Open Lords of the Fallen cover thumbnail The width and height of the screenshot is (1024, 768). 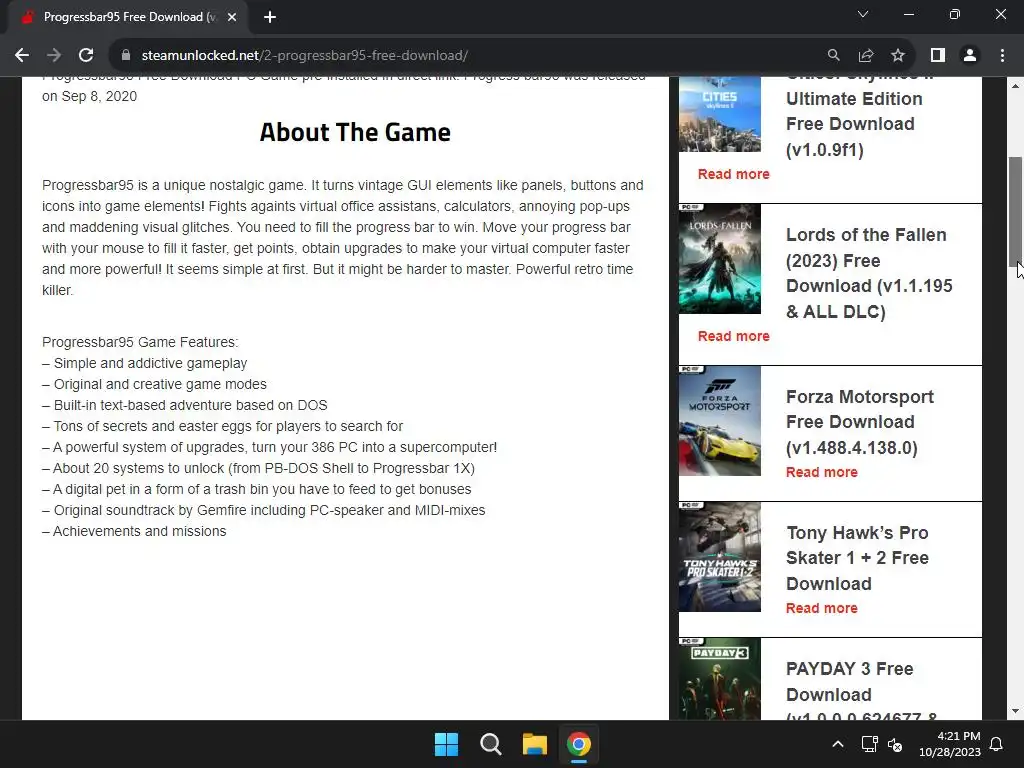[x=720, y=259]
